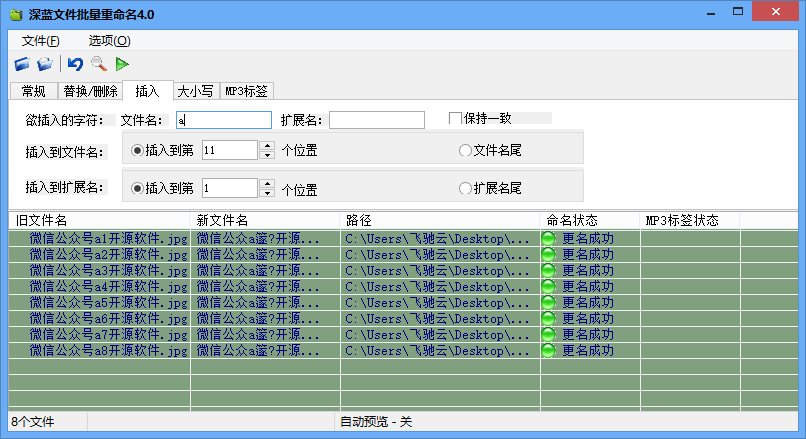Click the 路径 column header
Screen dimensions: 806x439
click(x=439, y=221)
